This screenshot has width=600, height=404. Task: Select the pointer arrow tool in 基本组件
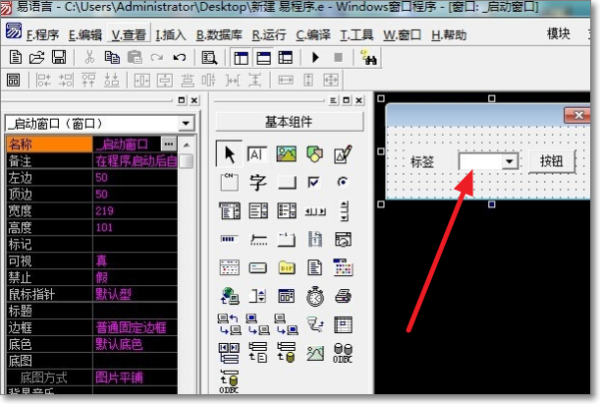[x=229, y=154]
